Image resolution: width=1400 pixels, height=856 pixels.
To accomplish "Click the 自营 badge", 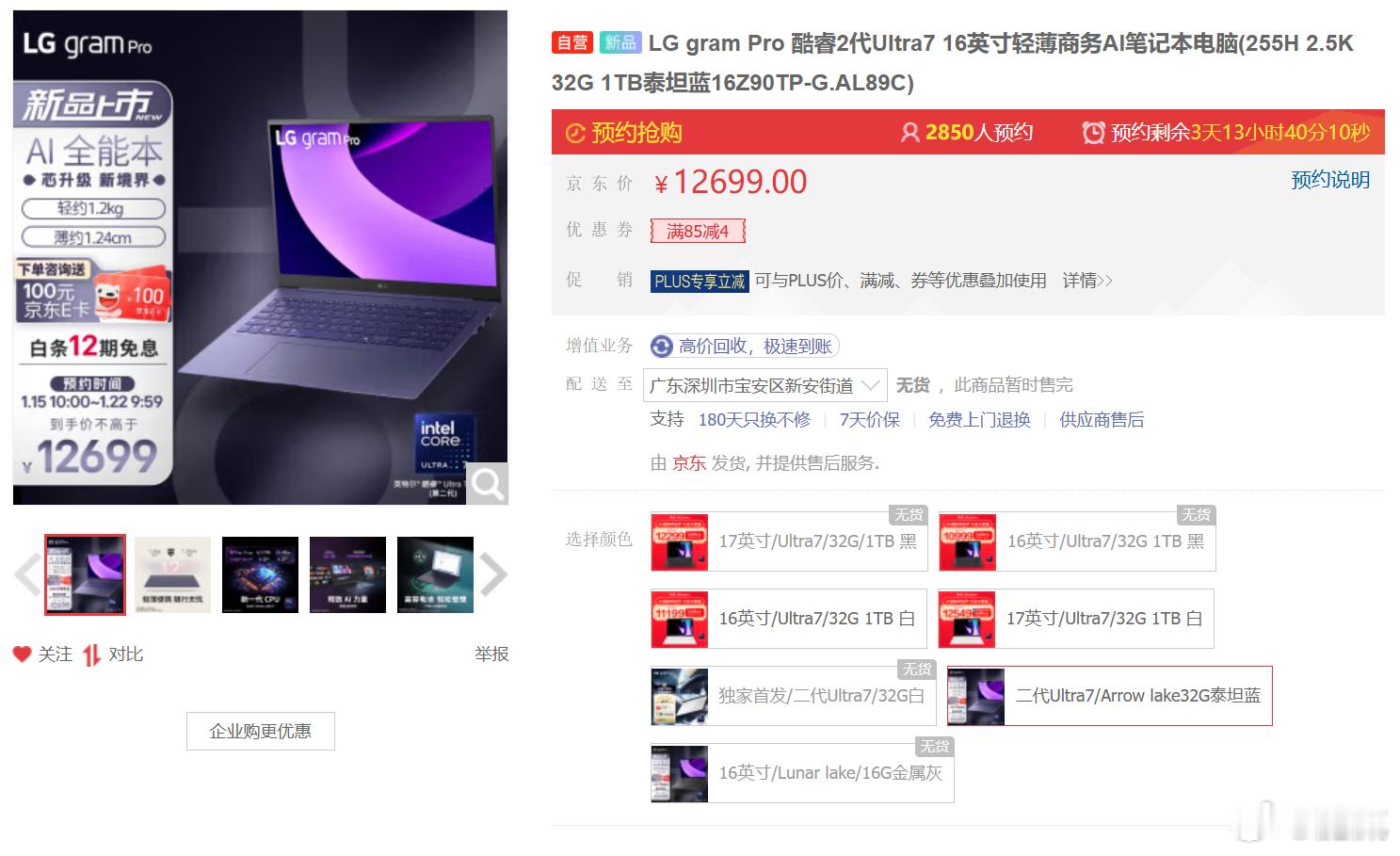I will click(x=572, y=42).
